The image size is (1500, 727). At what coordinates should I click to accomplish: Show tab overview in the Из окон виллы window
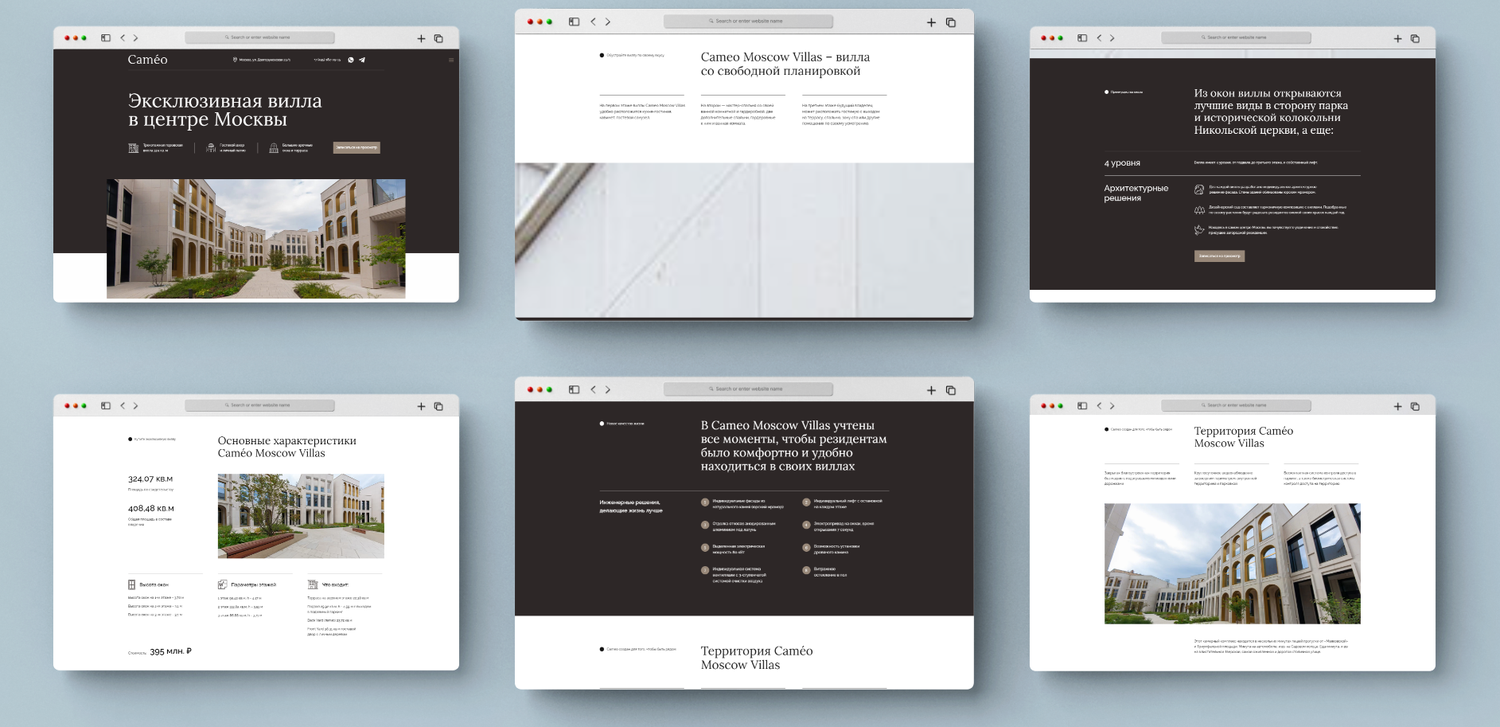tap(1415, 39)
